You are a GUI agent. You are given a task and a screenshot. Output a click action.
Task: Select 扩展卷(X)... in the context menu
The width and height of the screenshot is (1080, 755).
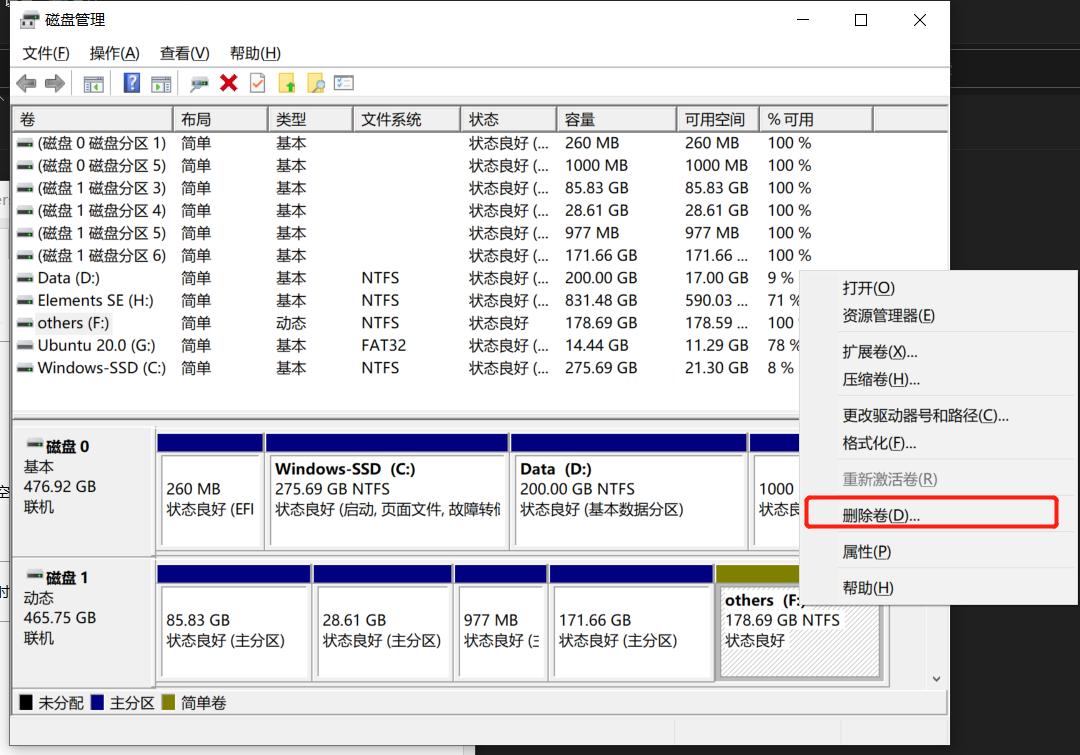[x=938, y=352]
